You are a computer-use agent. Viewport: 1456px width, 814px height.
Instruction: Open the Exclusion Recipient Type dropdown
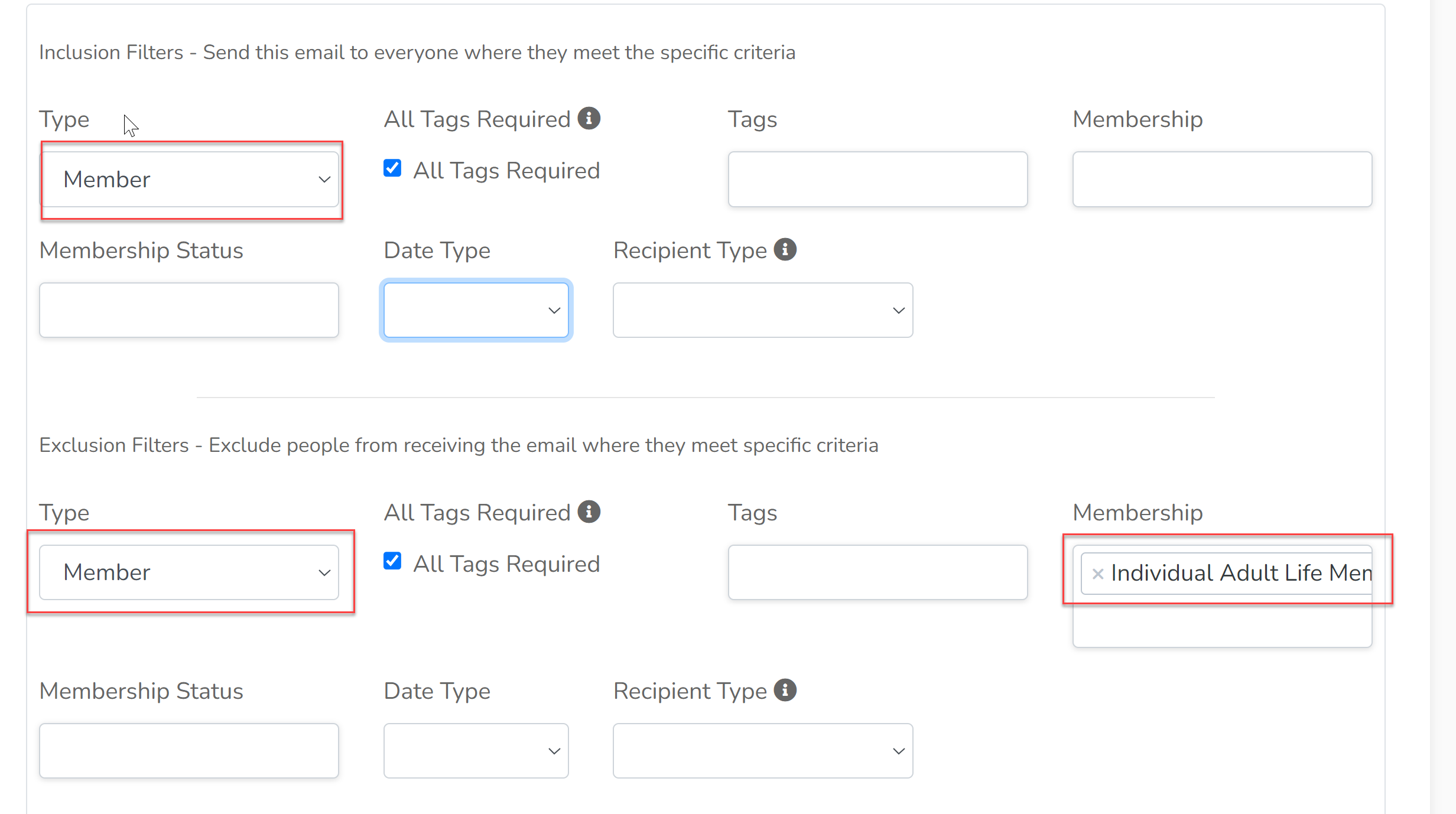tap(763, 751)
